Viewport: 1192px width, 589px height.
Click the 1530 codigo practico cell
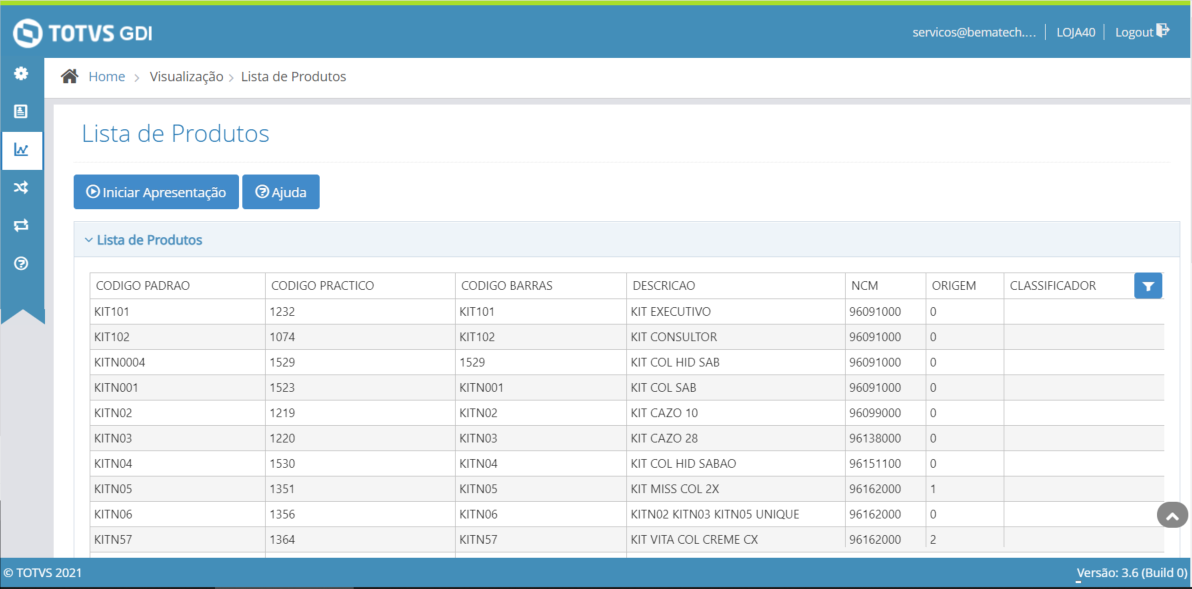[360, 464]
